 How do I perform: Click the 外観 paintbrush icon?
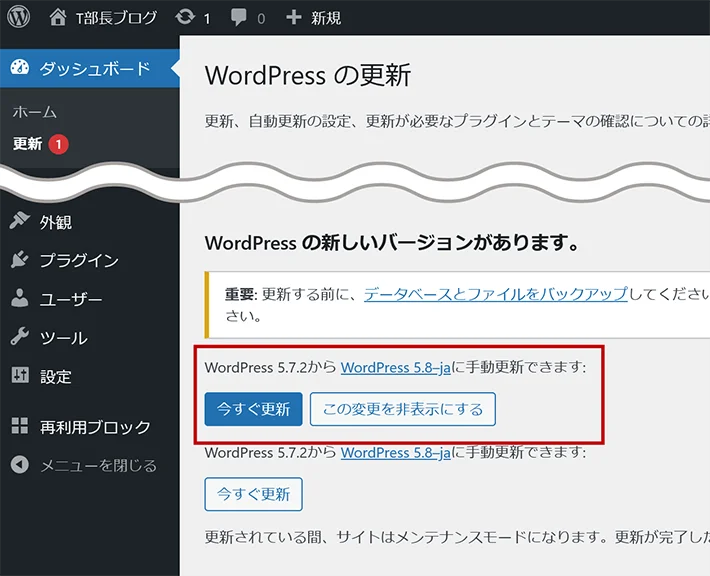coord(19,221)
